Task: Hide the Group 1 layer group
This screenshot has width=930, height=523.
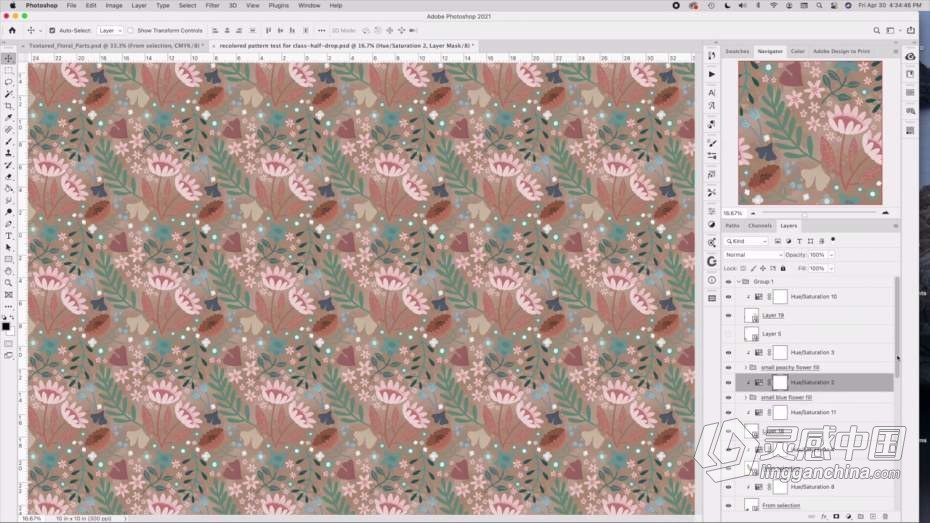Action: coord(728,282)
